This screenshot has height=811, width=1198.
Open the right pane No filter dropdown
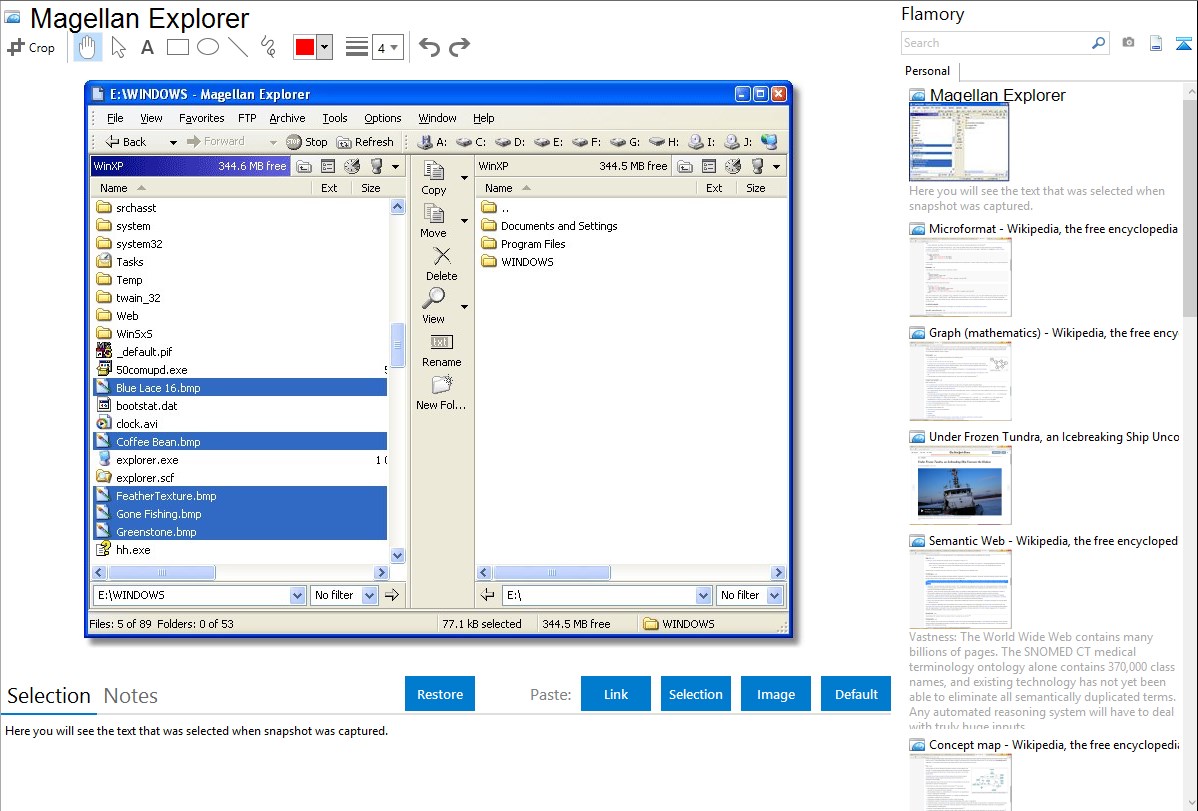coord(775,595)
